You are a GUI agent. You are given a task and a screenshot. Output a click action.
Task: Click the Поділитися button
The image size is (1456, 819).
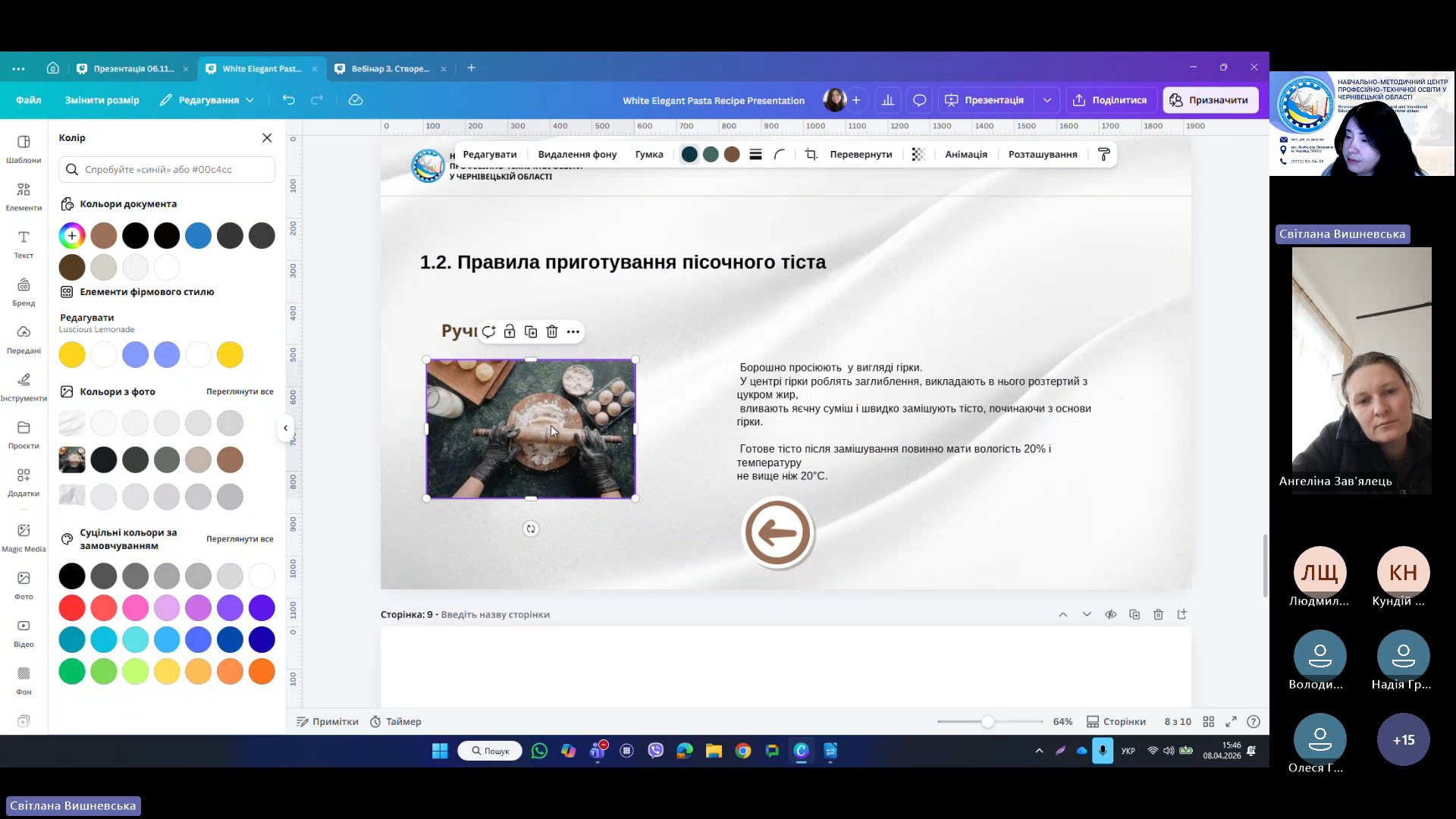(1110, 100)
